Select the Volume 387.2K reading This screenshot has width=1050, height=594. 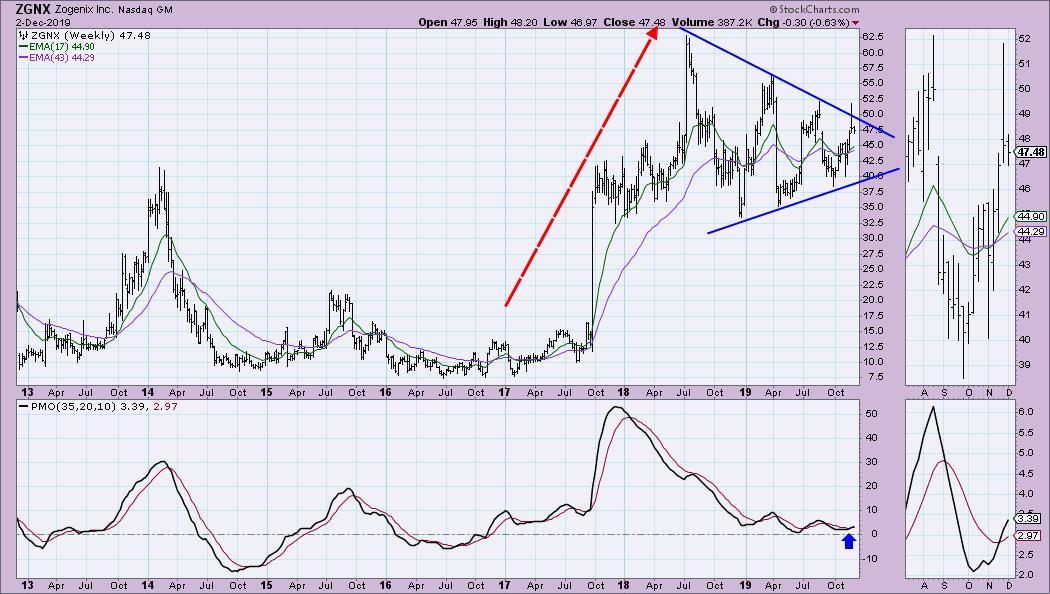pos(713,22)
